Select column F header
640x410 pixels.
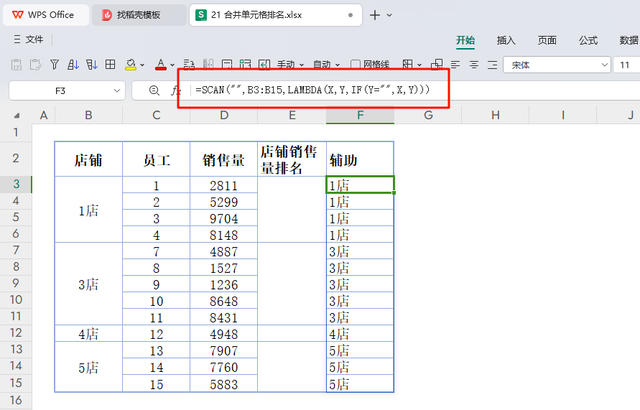pyautogui.click(x=360, y=115)
